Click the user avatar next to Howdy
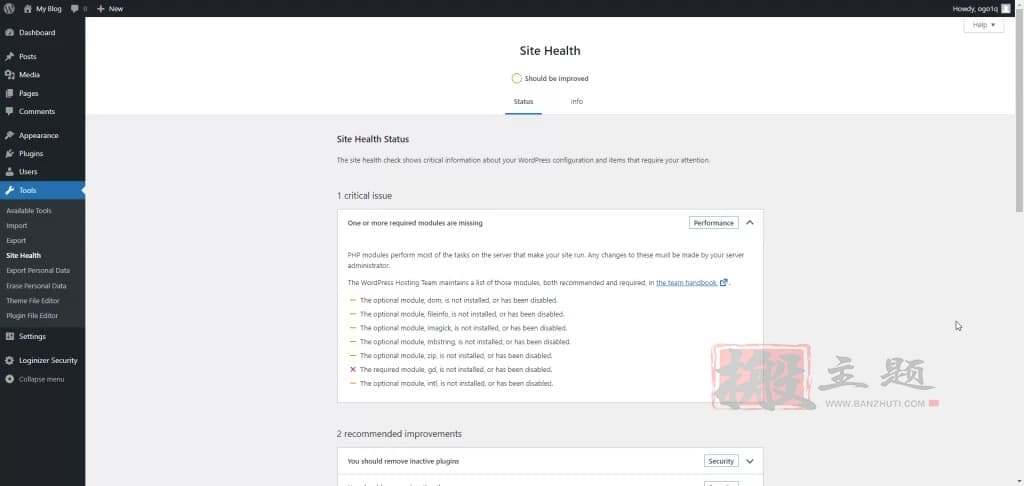This screenshot has width=1024, height=486. (x=1006, y=8)
